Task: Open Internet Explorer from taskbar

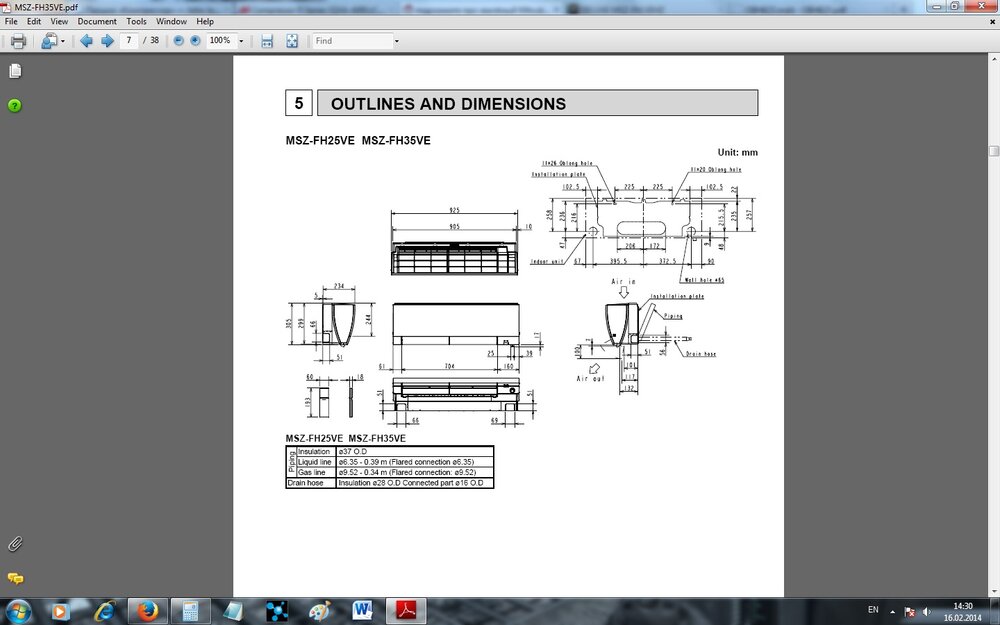Action: 104,612
